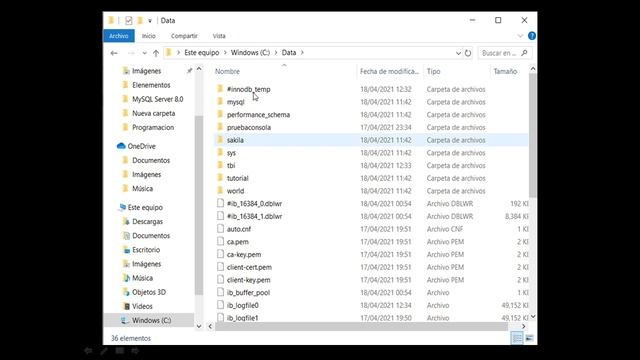Refresh the Data folder view
Image resolution: width=640 pixels, height=360 pixels.
point(468,53)
